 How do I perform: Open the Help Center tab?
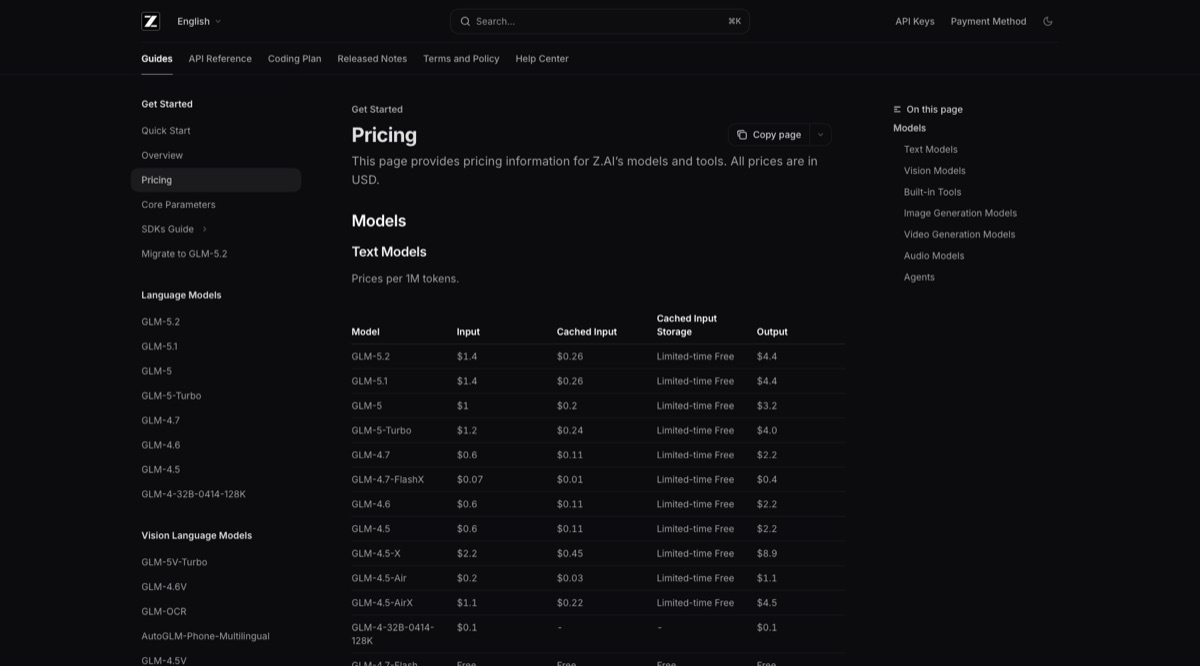[x=542, y=59]
